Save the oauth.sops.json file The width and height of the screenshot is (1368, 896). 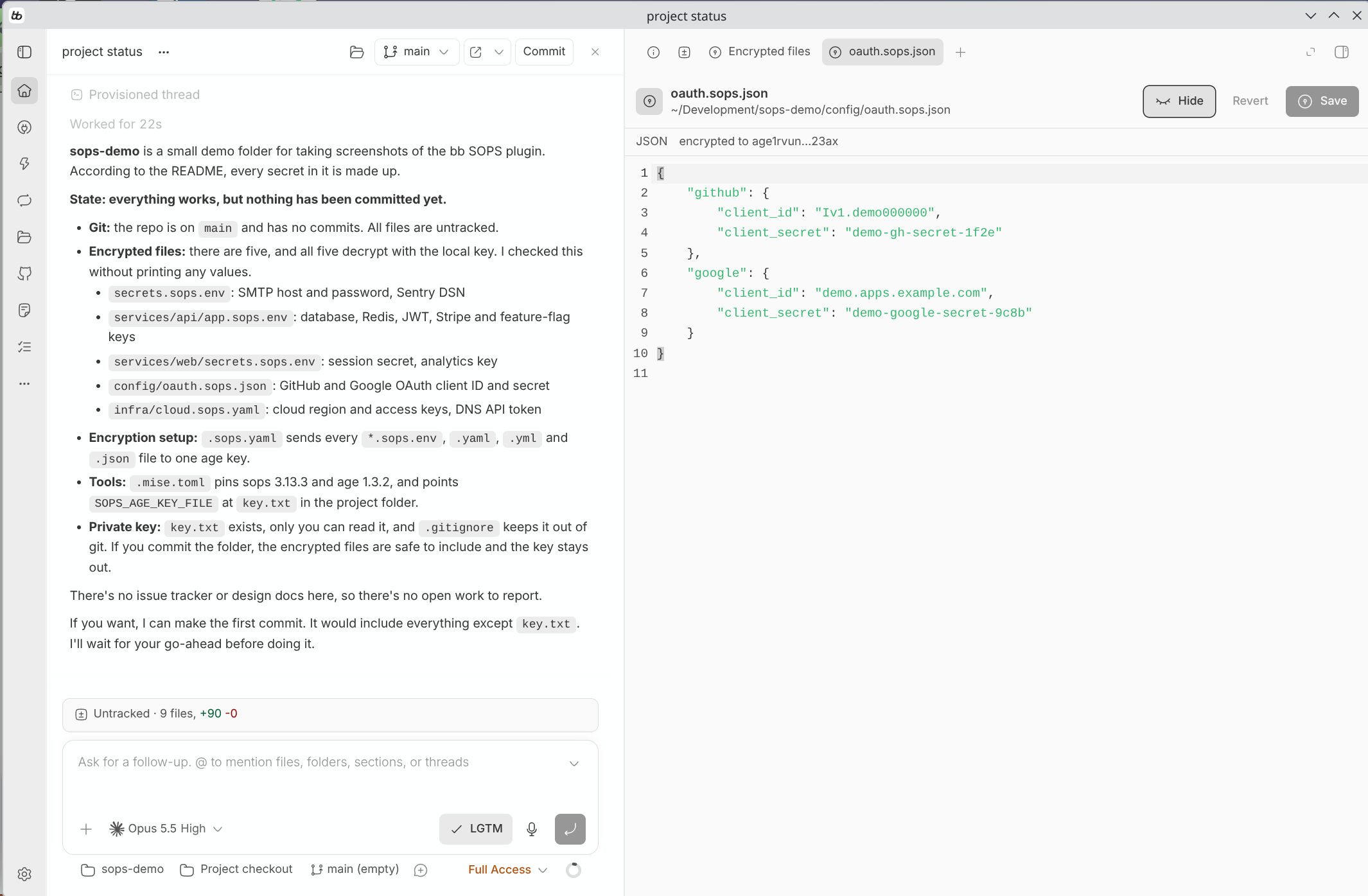pos(1322,101)
